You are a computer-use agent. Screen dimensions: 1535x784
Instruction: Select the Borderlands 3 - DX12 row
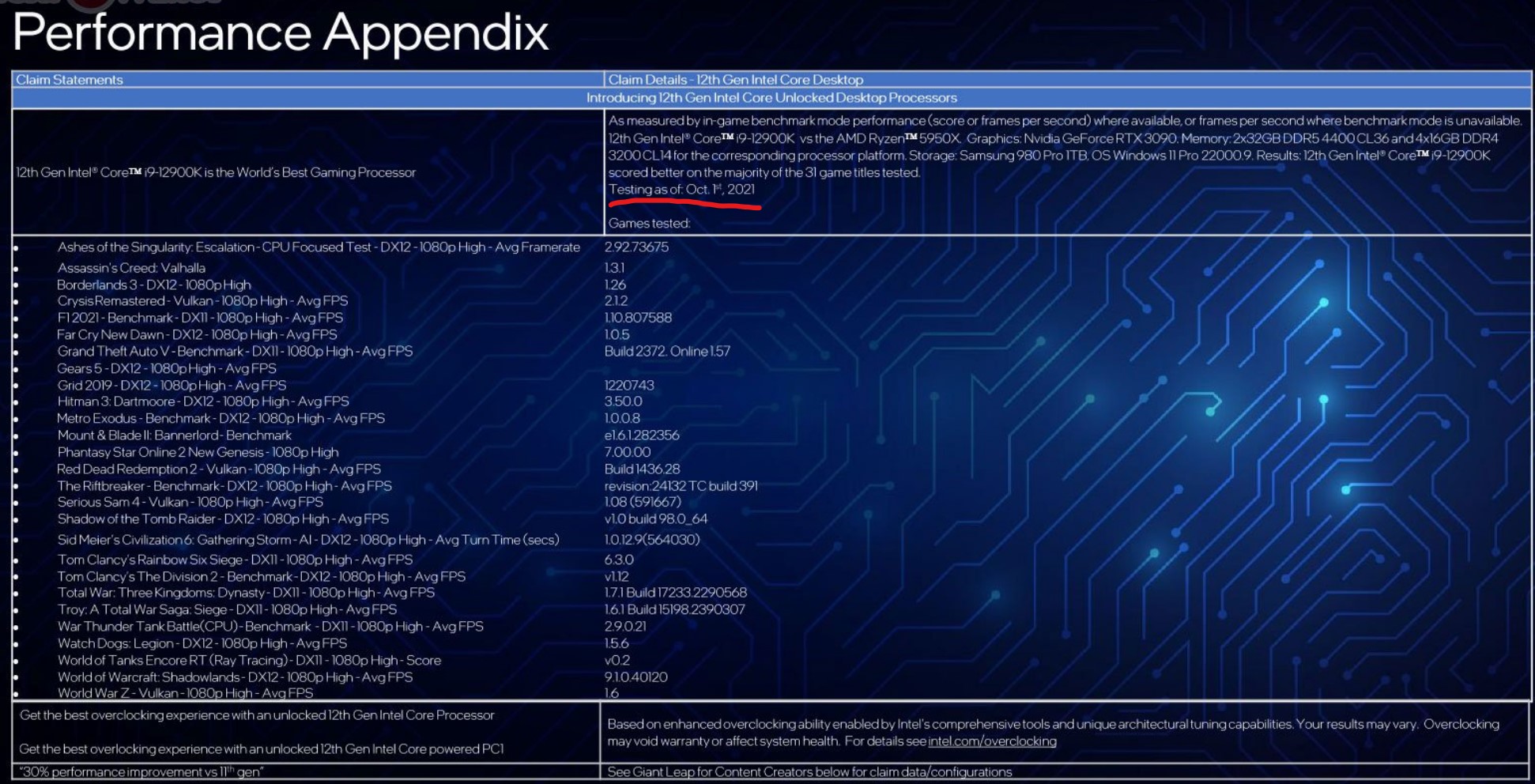coord(154,285)
